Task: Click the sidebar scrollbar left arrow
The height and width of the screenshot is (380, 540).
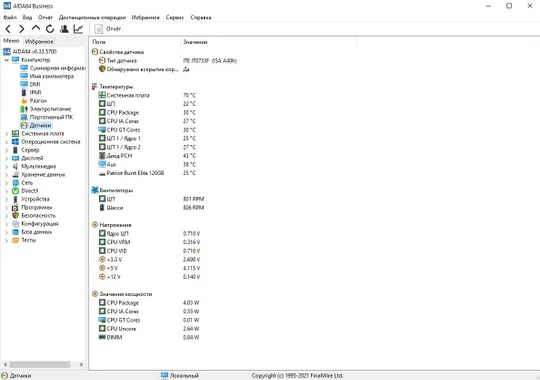Action: tap(5, 364)
